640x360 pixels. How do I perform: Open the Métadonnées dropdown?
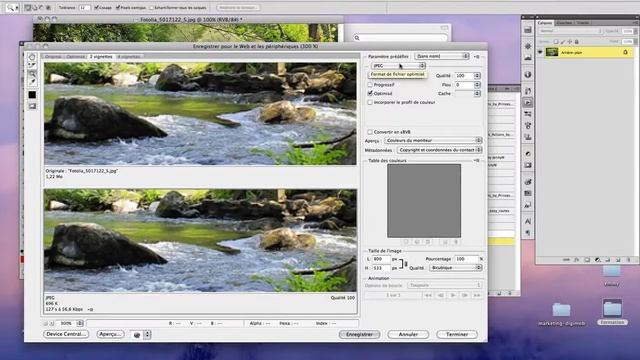(x=440, y=150)
